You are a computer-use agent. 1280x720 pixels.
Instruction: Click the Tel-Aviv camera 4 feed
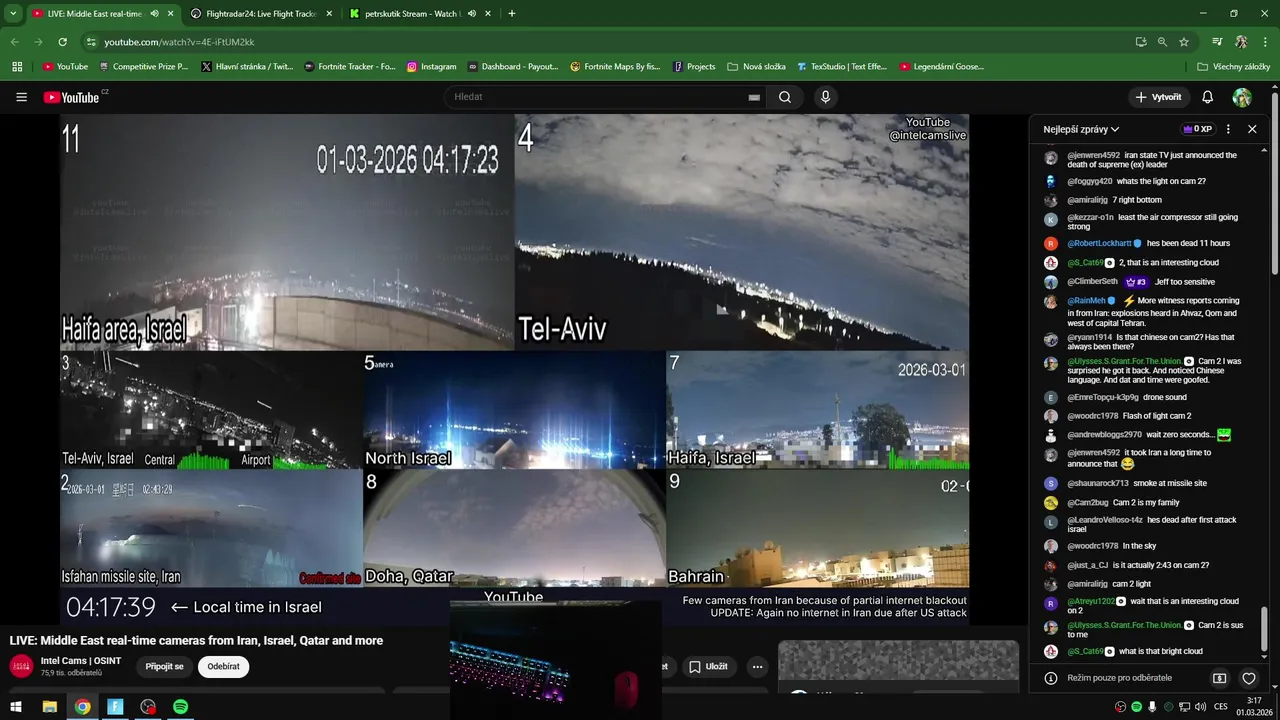point(742,232)
